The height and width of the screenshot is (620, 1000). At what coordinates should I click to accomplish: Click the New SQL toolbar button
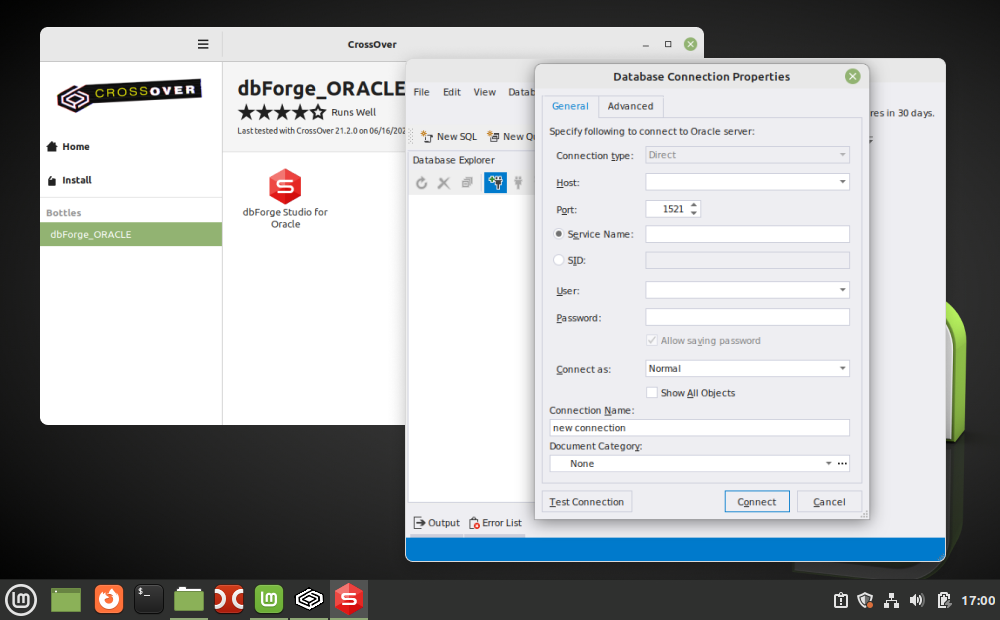pyautogui.click(x=449, y=137)
